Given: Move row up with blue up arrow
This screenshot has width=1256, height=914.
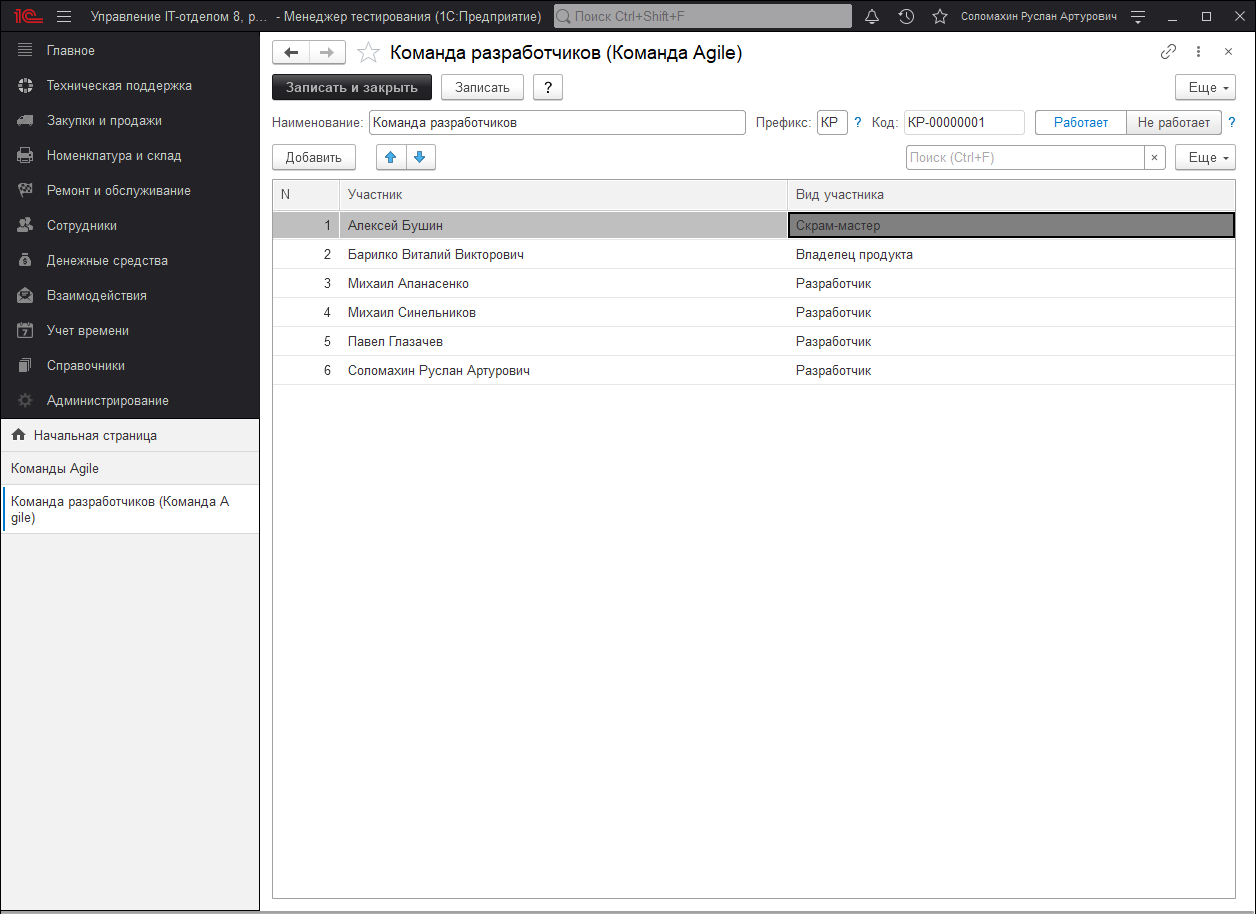Looking at the screenshot, I should click(391, 157).
